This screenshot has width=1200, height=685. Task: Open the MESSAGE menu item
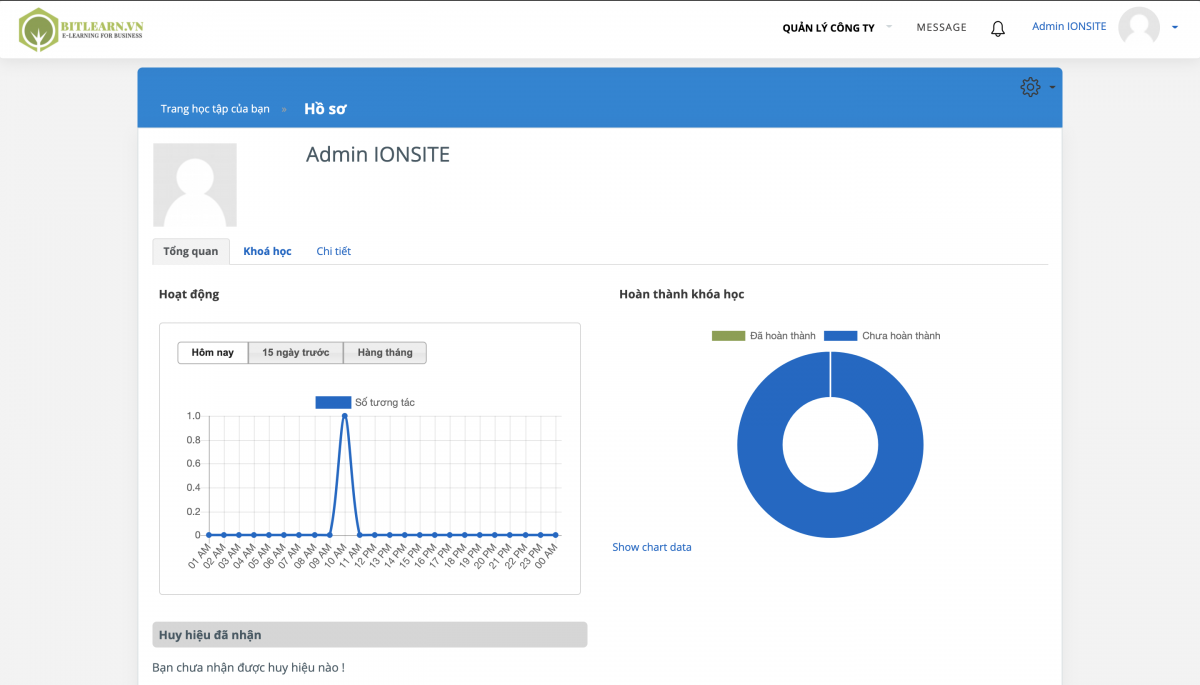coord(941,28)
